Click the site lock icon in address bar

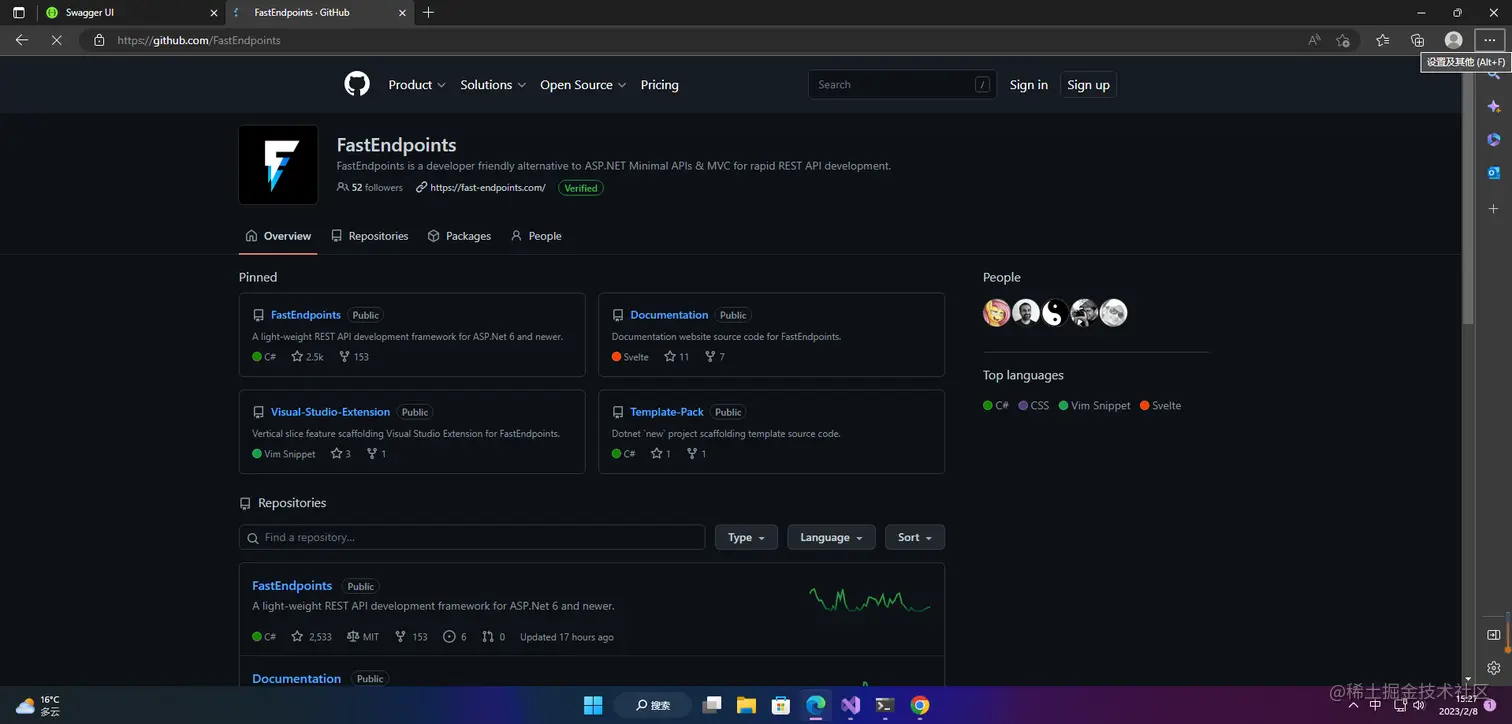99,40
